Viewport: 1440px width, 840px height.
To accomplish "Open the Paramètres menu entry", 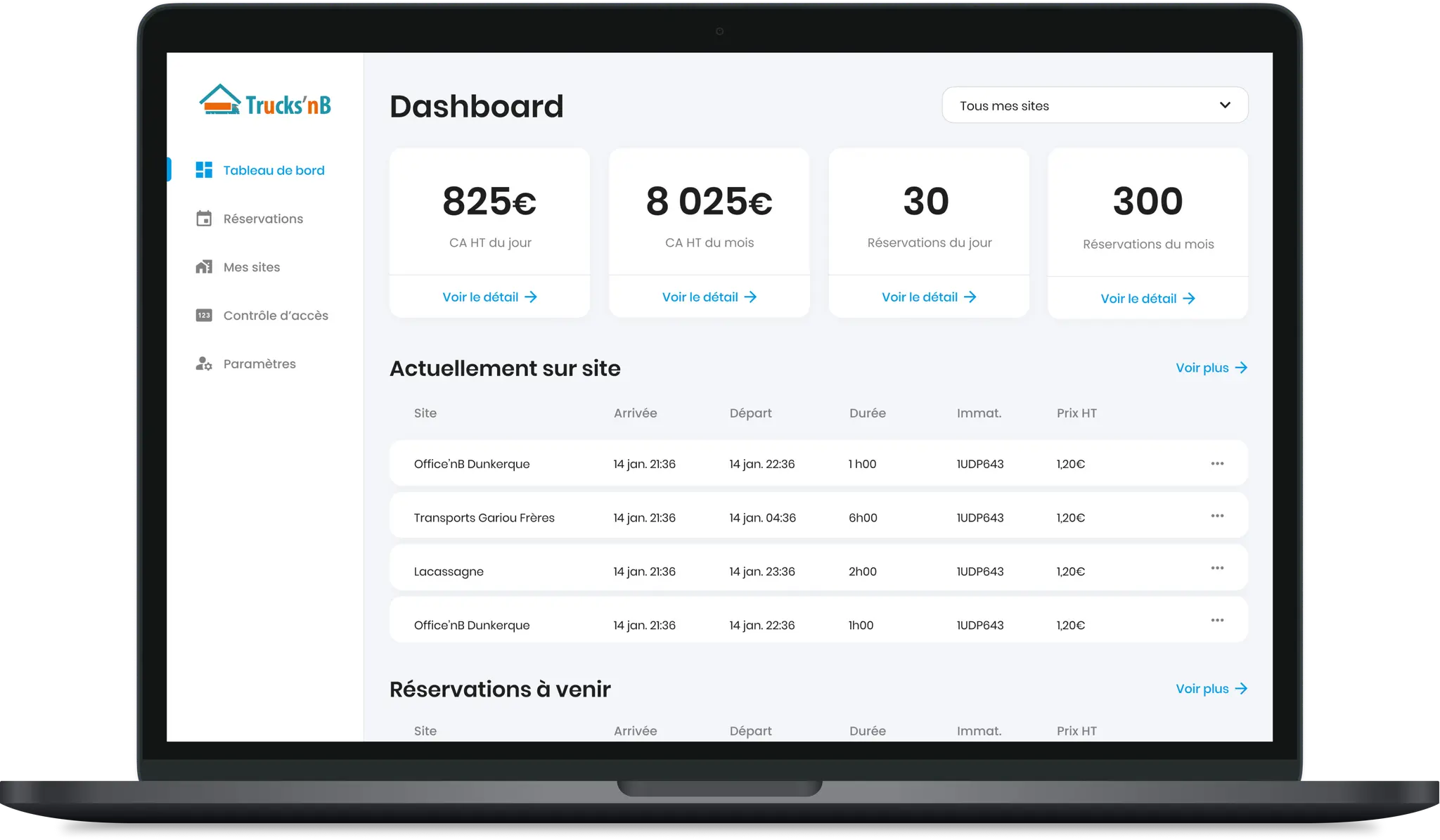I will click(x=259, y=364).
